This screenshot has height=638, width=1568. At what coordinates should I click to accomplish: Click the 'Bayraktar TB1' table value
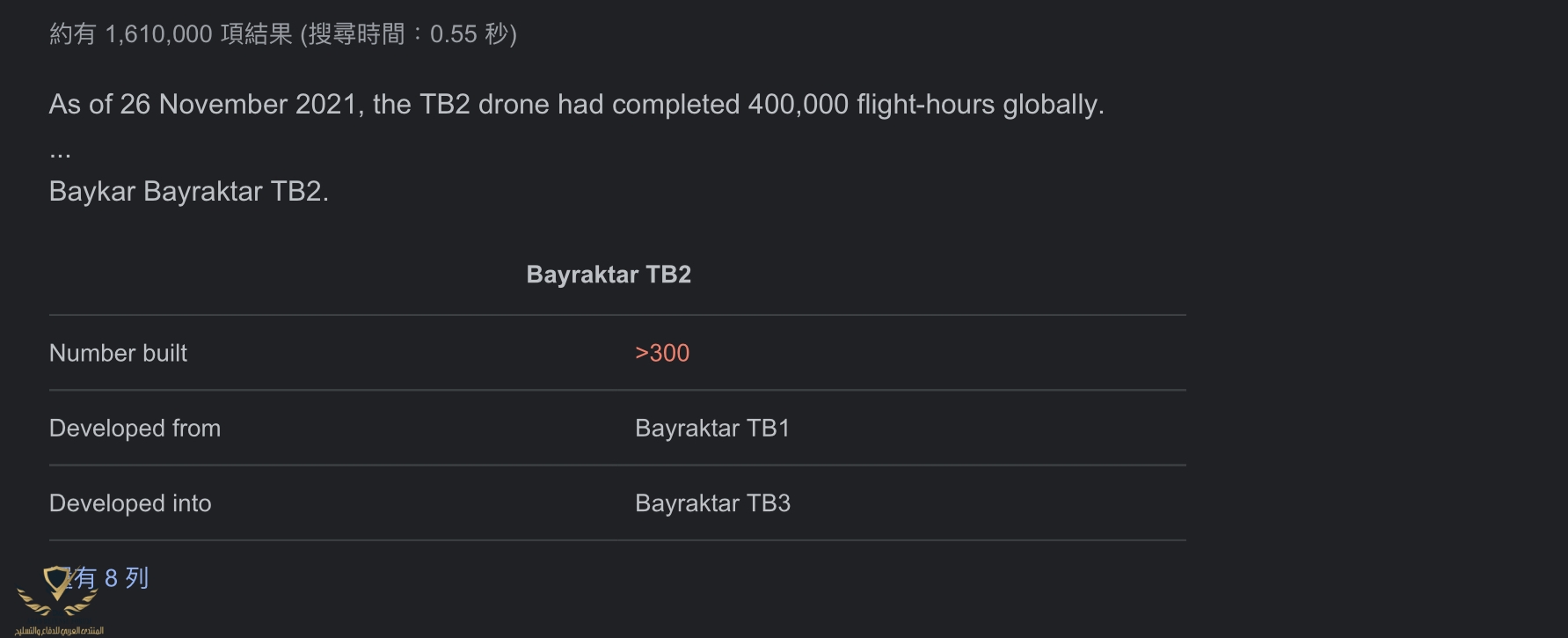click(712, 429)
